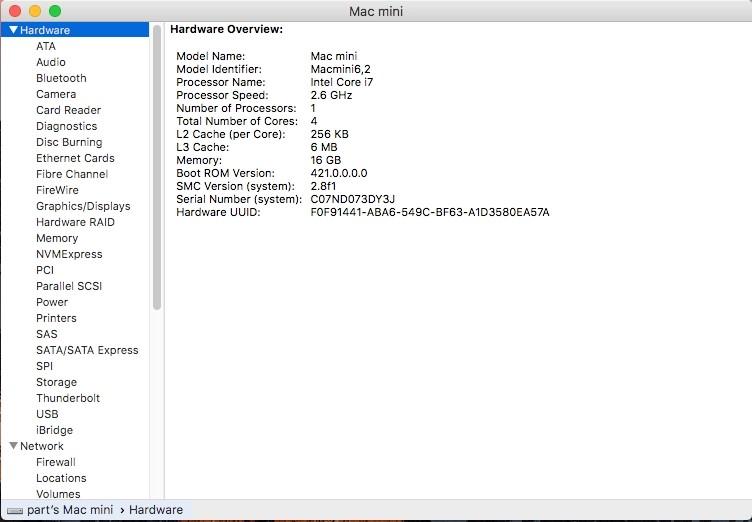The image size is (752, 522).
Task: Open NVMExpress section
Action: (x=69, y=254)
